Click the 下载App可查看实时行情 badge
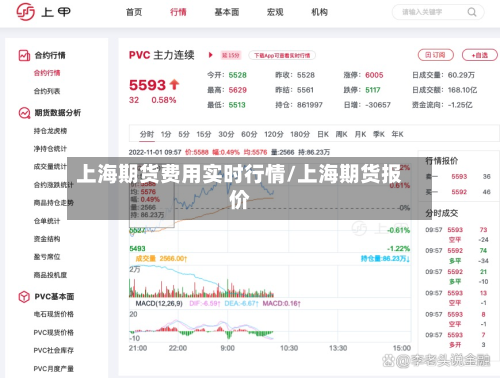This screenshot has height=378, width=500. [282, 55]
